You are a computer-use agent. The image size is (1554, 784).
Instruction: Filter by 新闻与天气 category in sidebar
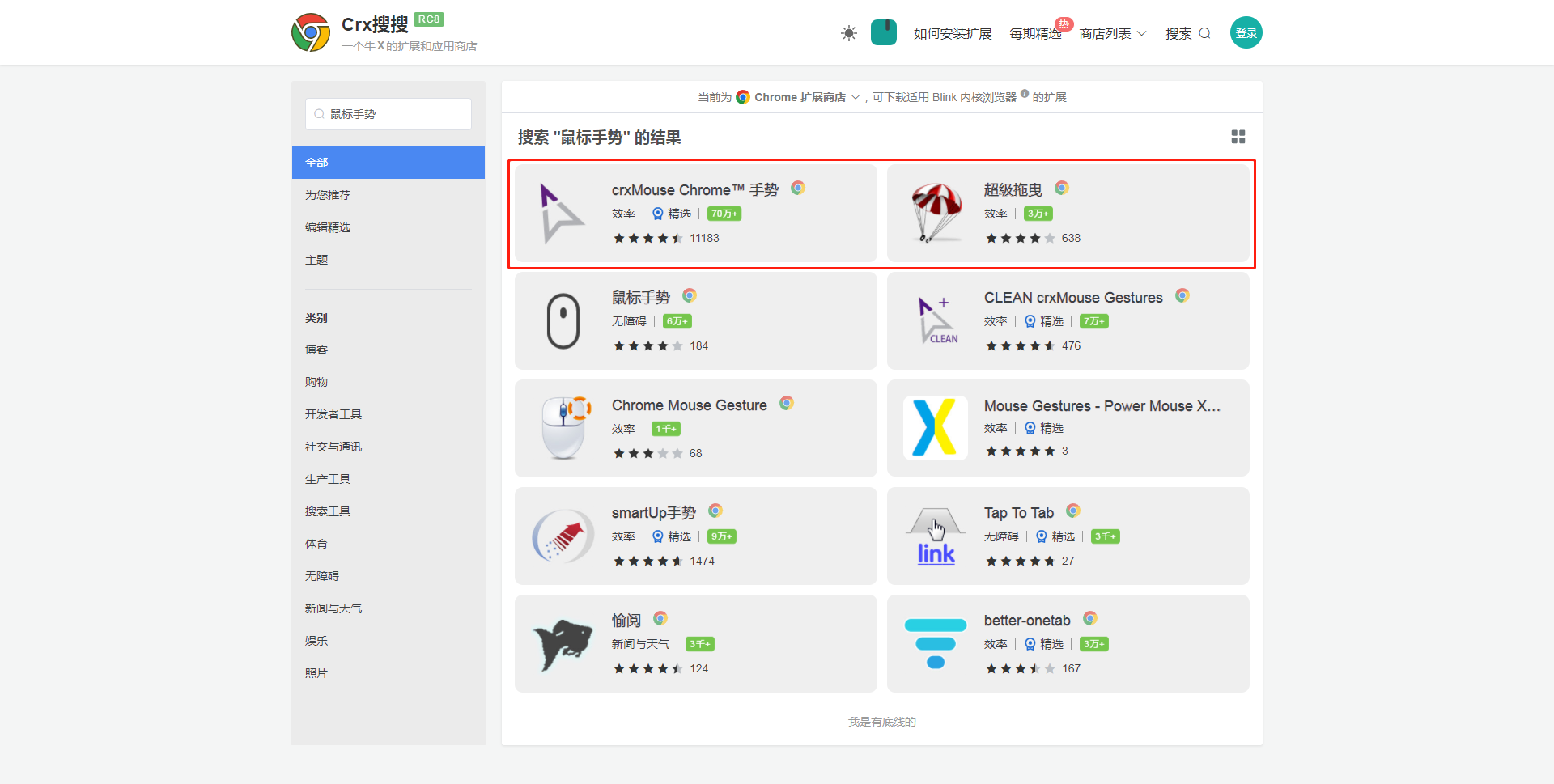(x=333, y=608)
